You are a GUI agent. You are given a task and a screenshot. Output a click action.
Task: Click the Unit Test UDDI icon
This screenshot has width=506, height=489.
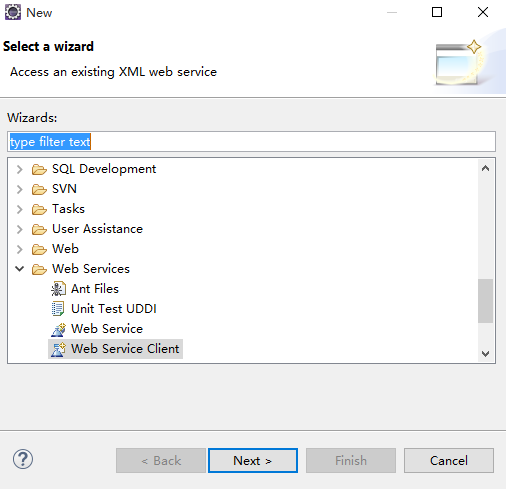pos(58,309)
